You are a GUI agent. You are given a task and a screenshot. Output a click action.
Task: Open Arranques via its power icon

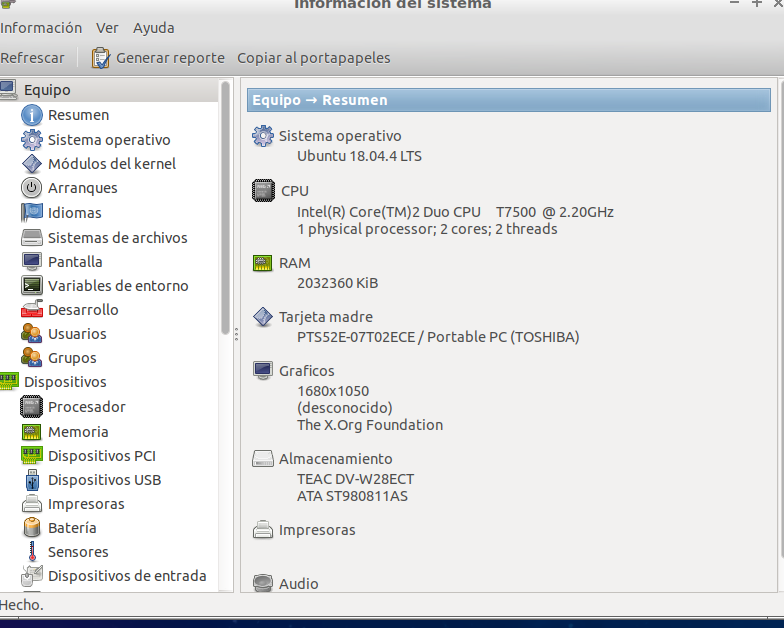point(32,188)
